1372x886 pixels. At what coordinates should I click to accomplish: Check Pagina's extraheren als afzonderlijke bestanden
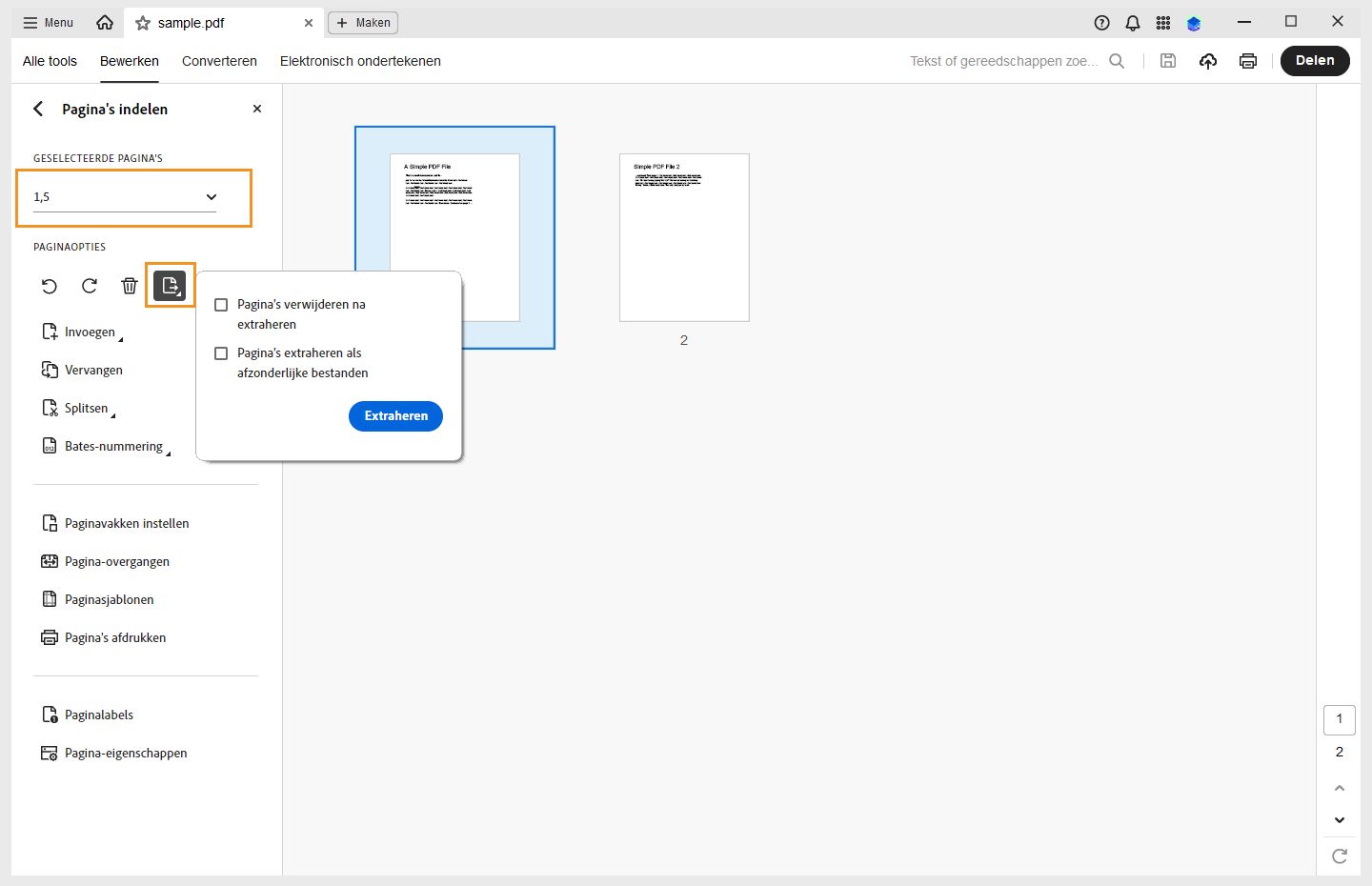[x=221, y=353]
